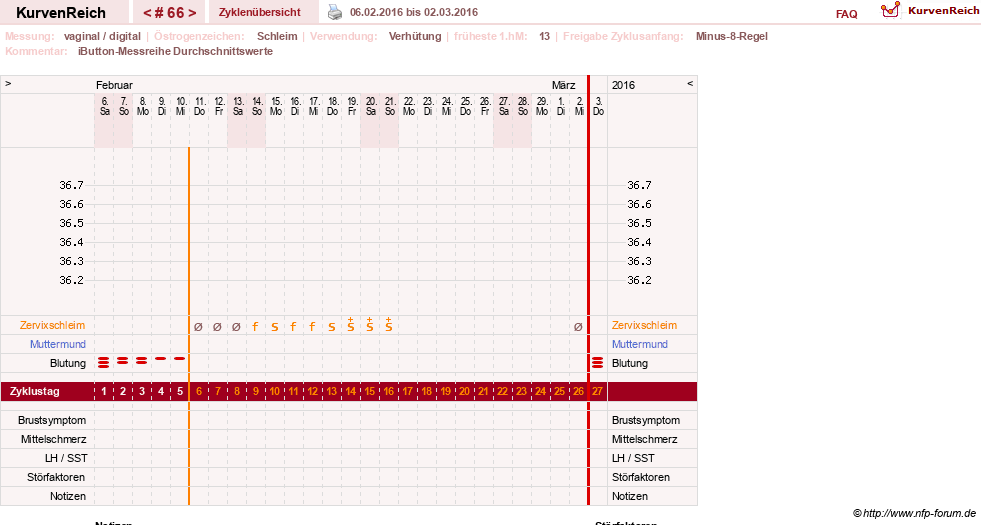Click the left Notizen row label
This screenshot has width=981, height=525.
pos(68,496)
